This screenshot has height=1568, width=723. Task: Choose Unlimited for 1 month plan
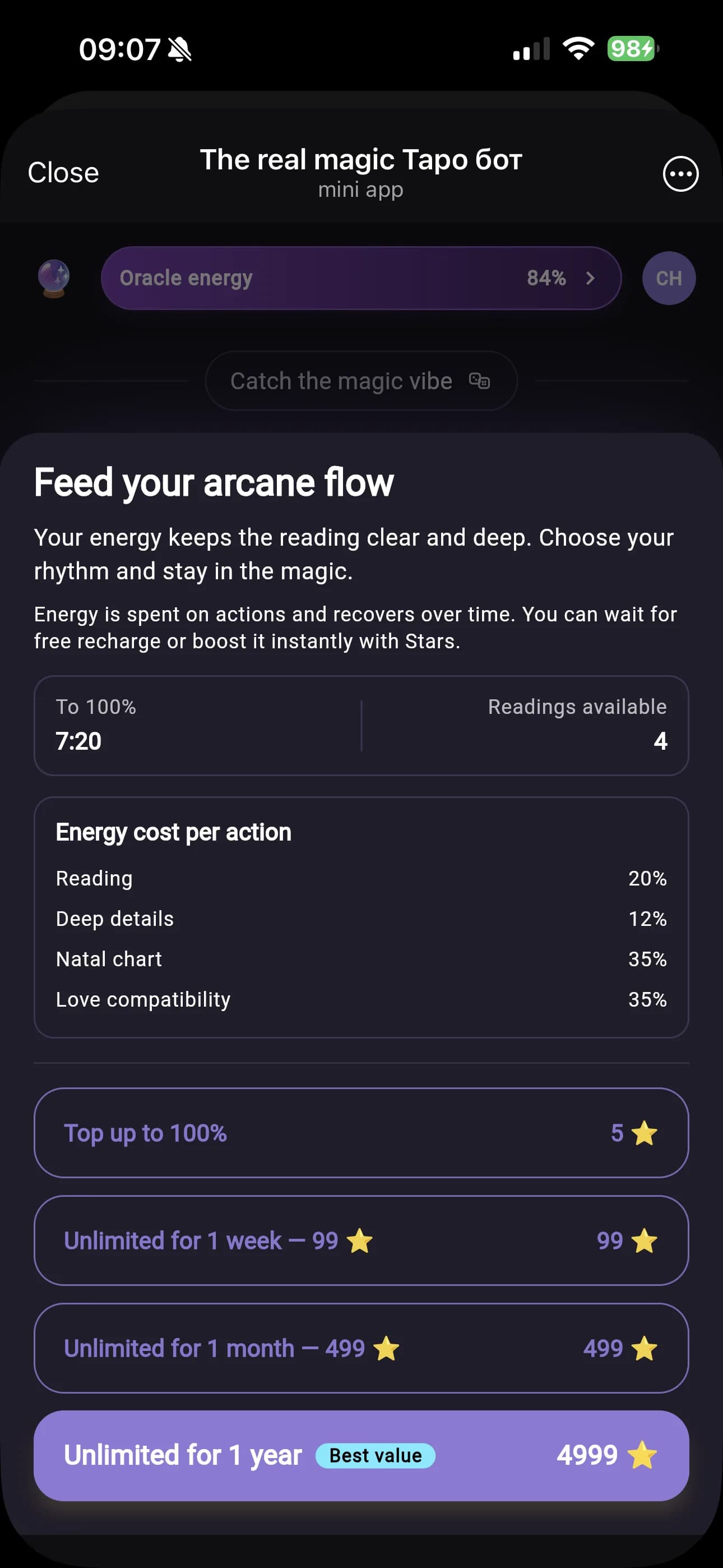click(360, 1348)
